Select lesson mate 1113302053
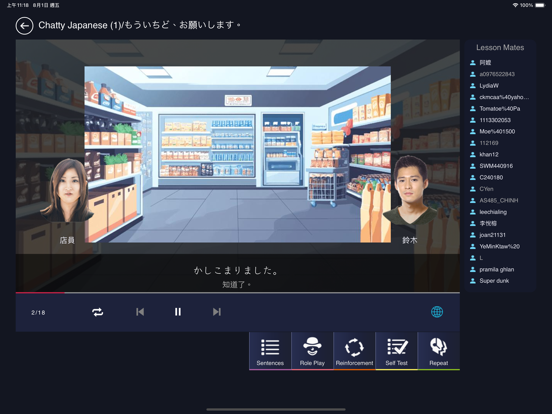The image size is (552, 414). pos(495,120)
